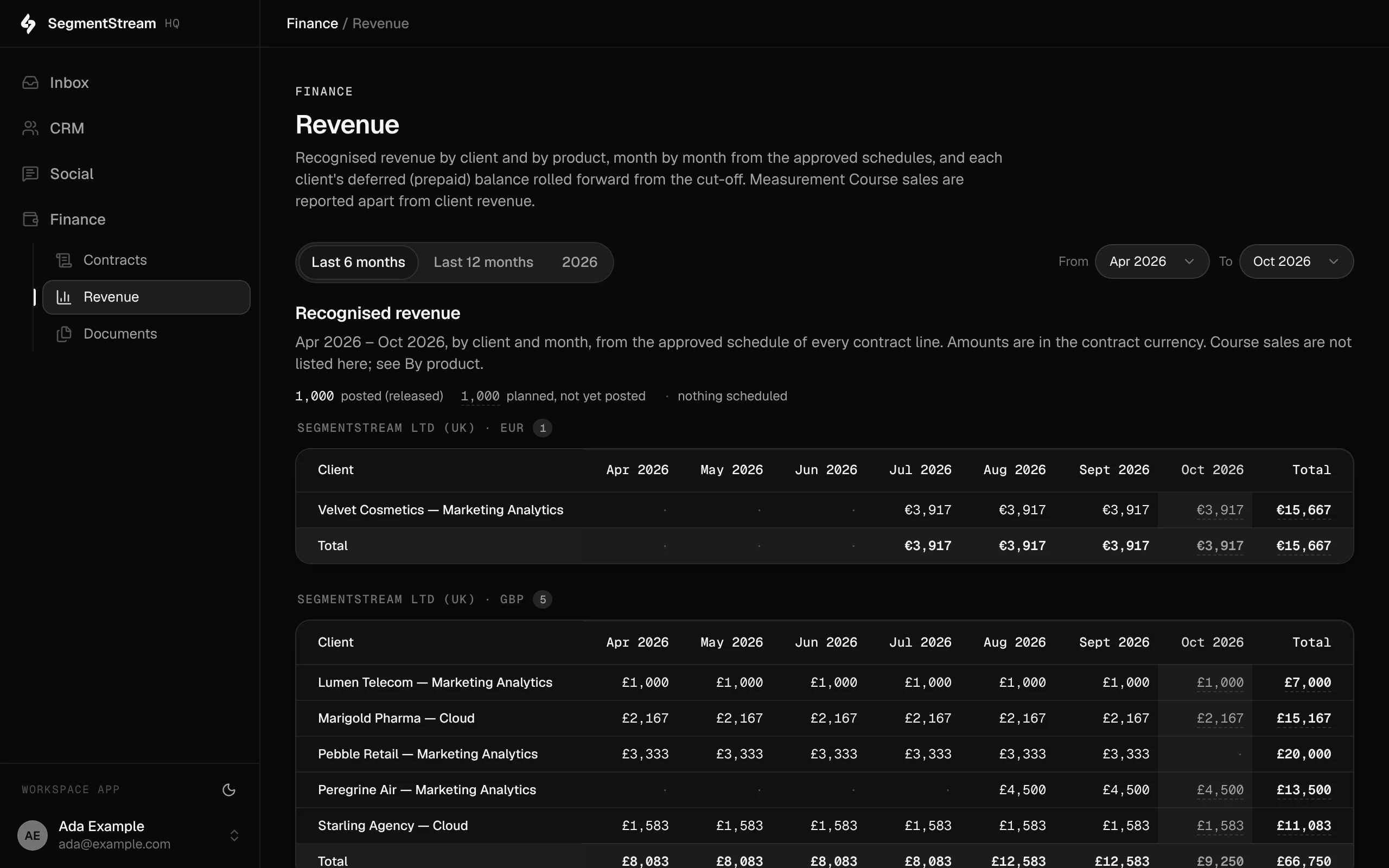This screenshot has height=868, width=1389.
Task: Click the Peregrine Air — Marketing Analytics row
Action: coord(824,790)
